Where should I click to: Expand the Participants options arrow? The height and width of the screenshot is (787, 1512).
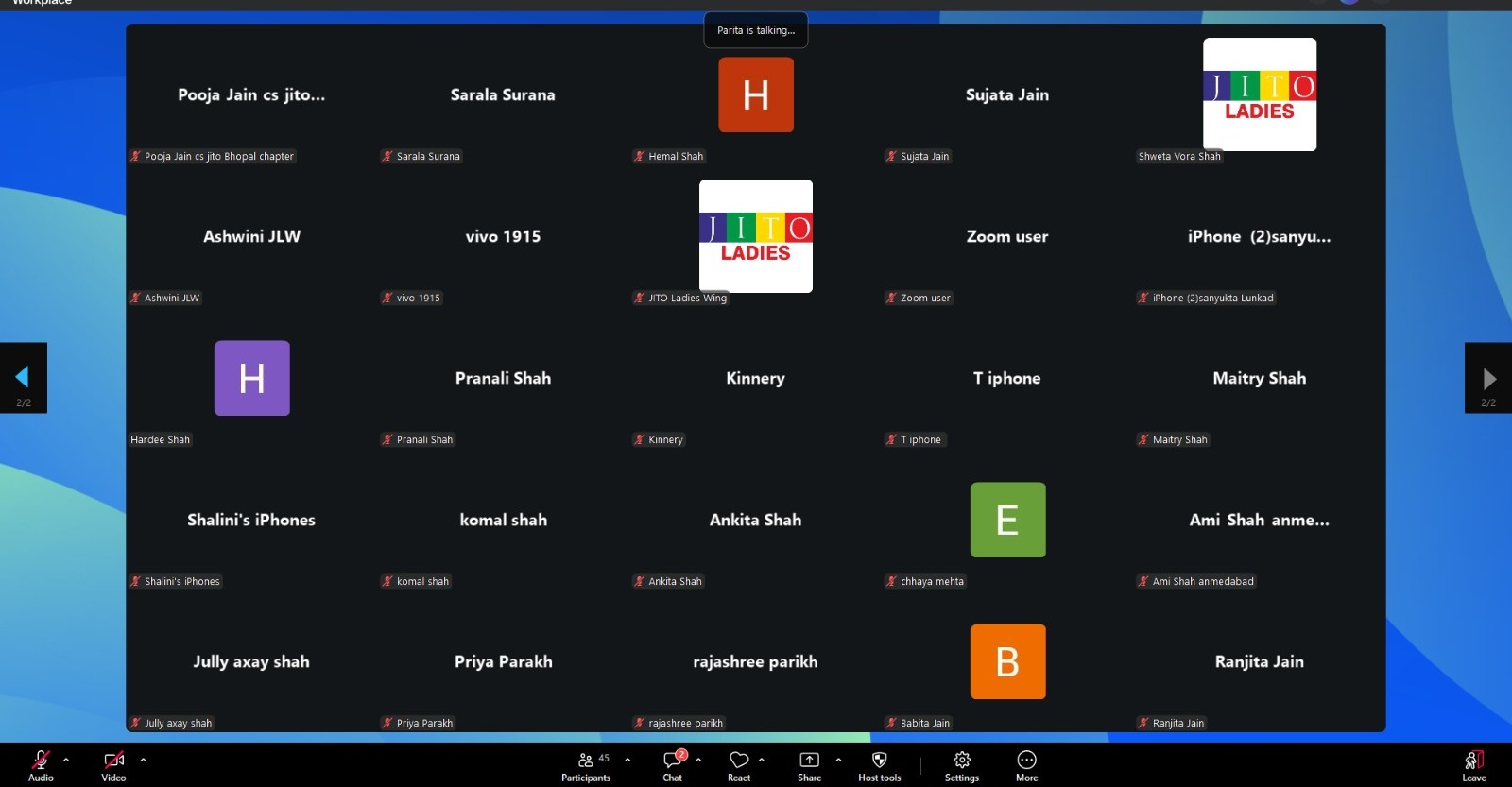pos(627,760)
